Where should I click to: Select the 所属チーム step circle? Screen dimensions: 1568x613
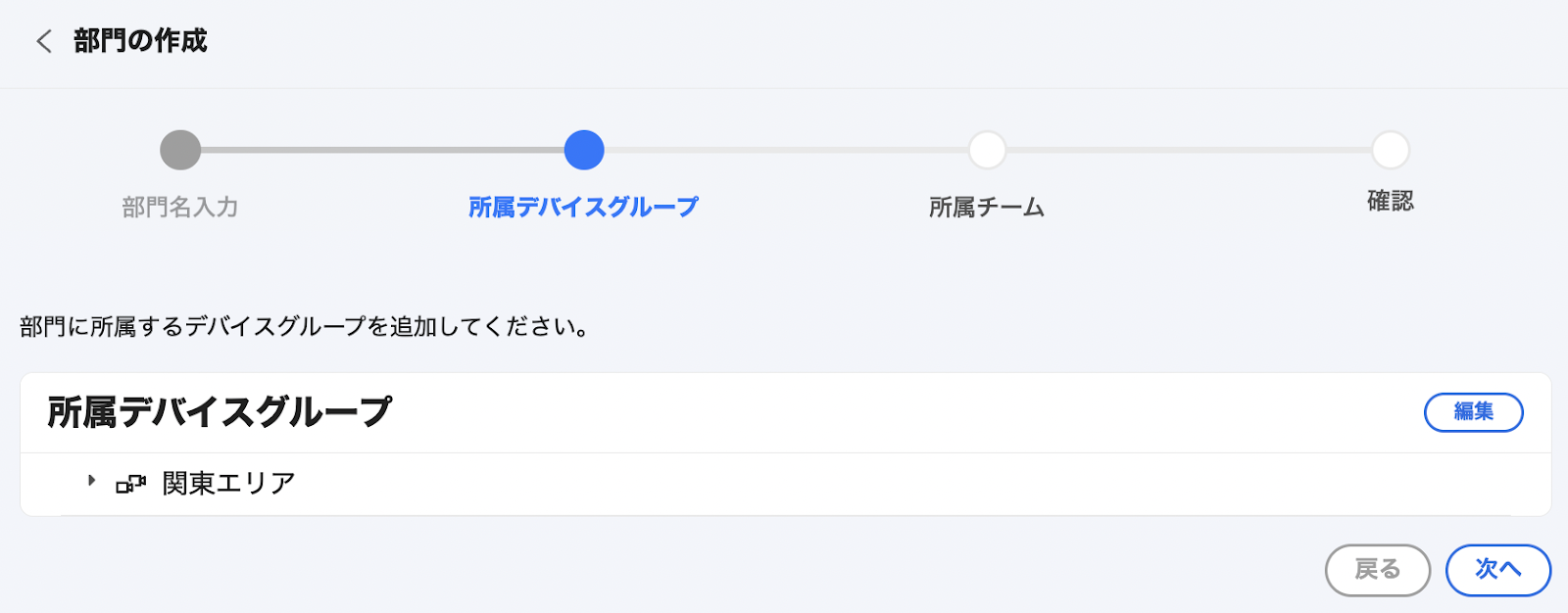tap(987, 150)
